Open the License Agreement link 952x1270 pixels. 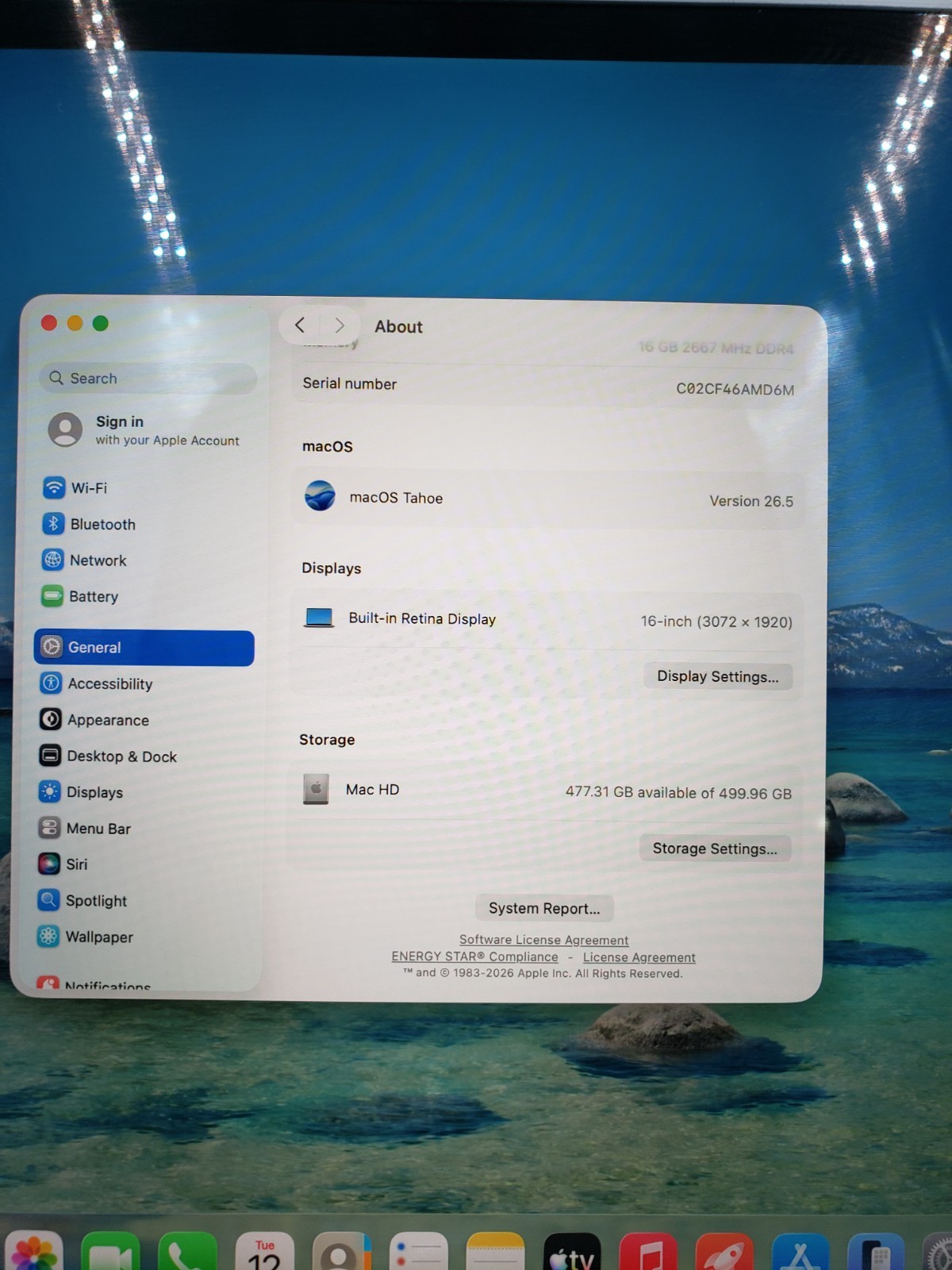pos(639,957)
